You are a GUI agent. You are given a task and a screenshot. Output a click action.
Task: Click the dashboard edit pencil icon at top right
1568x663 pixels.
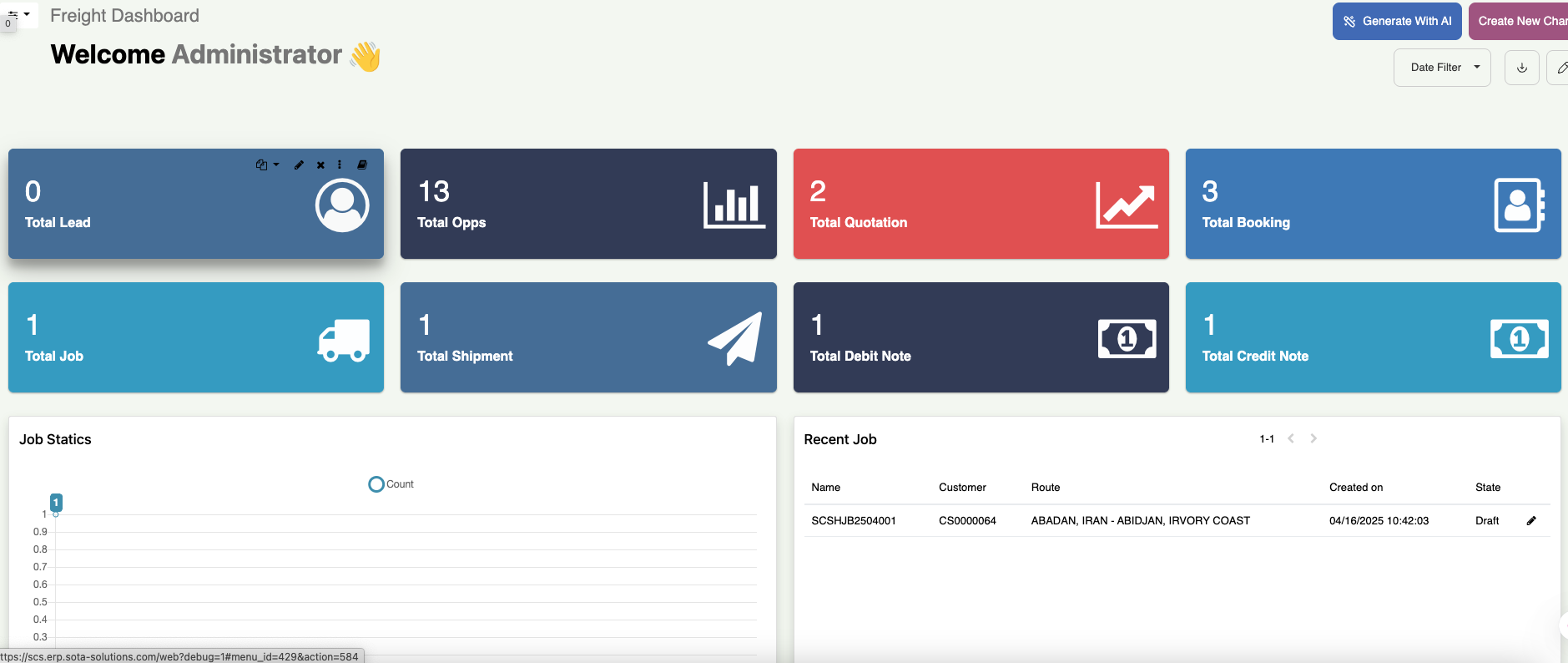pos(1560,68)
